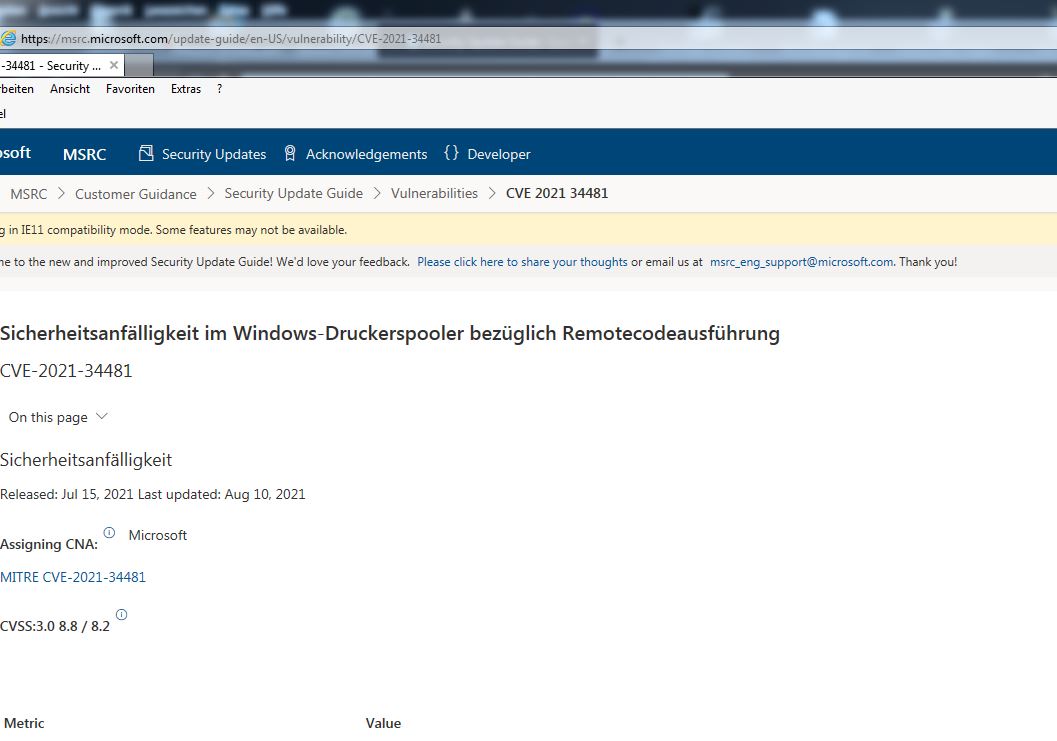Click inside the browser address bar
This screenshot has height=741, width=1057.
300,38
